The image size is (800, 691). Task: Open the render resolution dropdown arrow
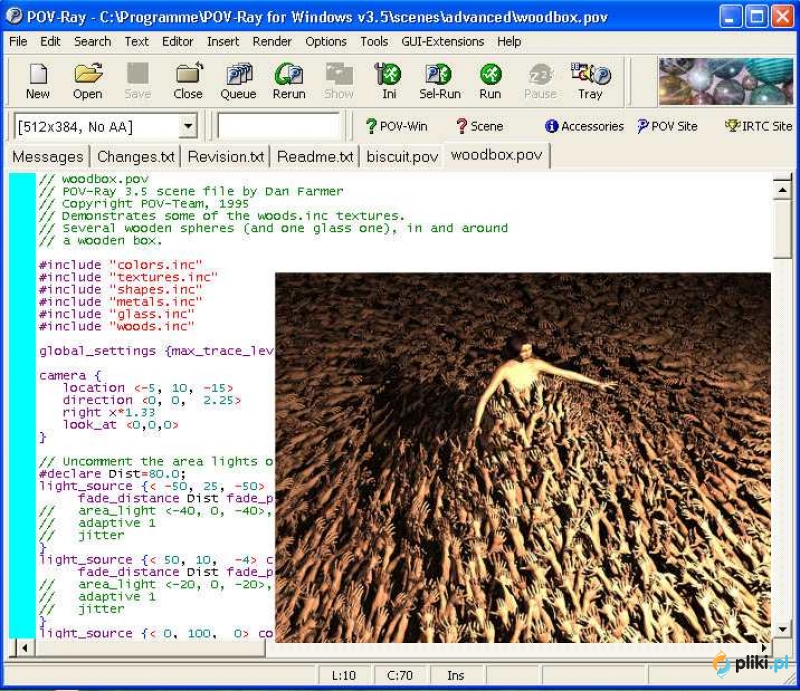(188, 126)
